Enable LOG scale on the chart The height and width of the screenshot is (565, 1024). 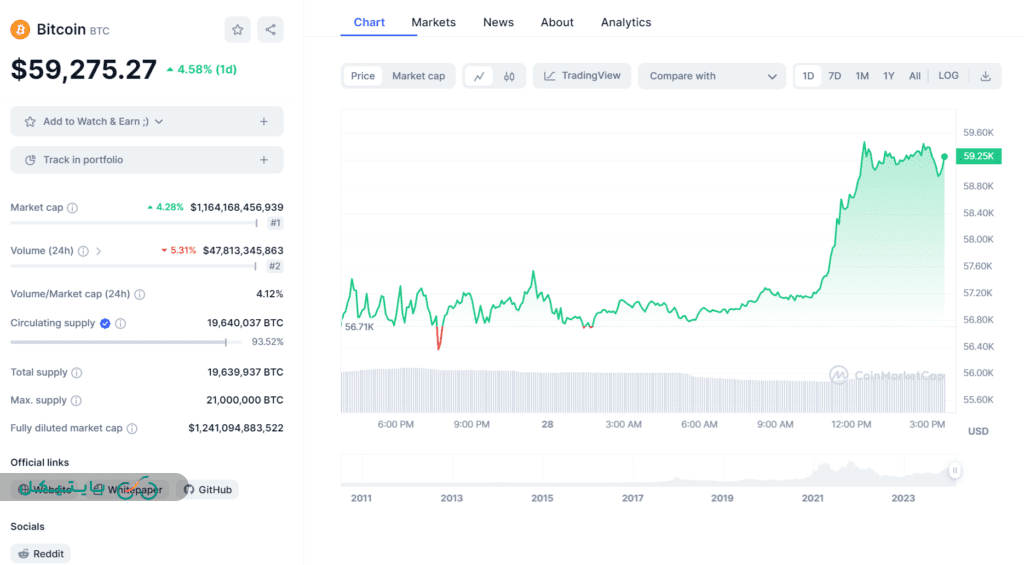point(948,76)
